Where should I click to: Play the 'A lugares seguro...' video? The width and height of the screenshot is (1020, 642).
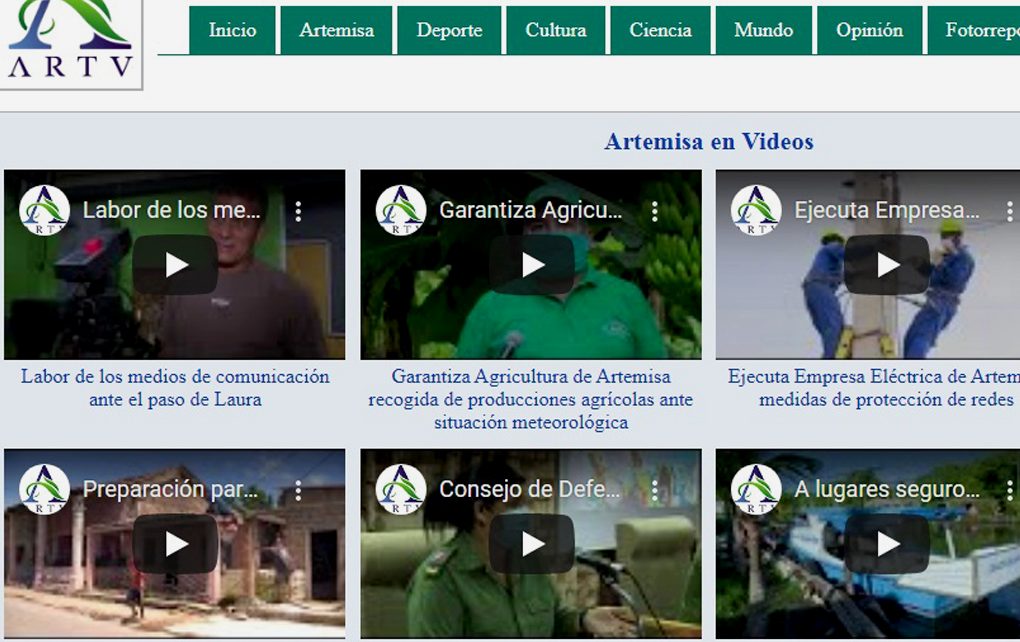coord(887,544)
